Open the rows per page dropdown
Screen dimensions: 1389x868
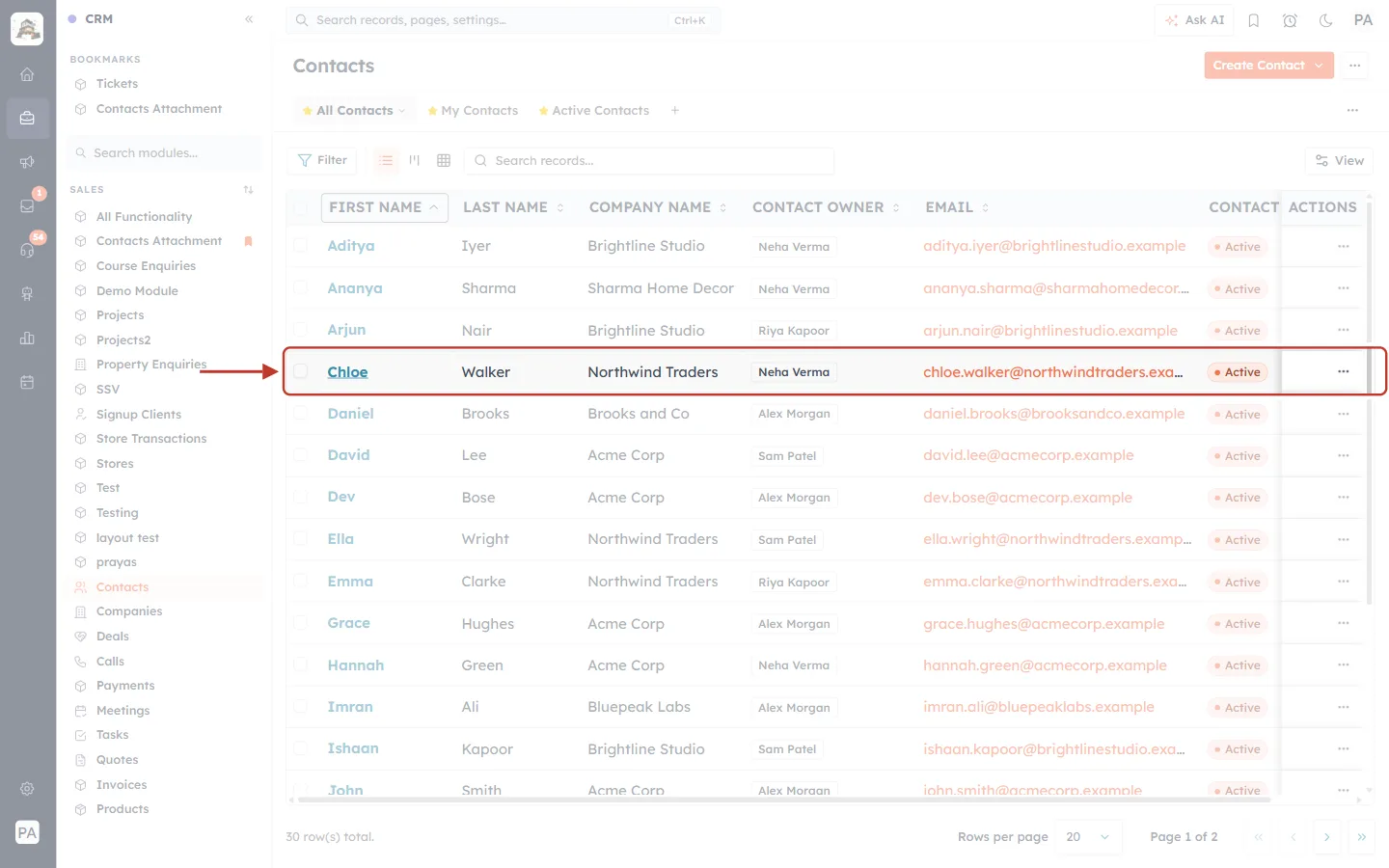(x=1090, y=836)
